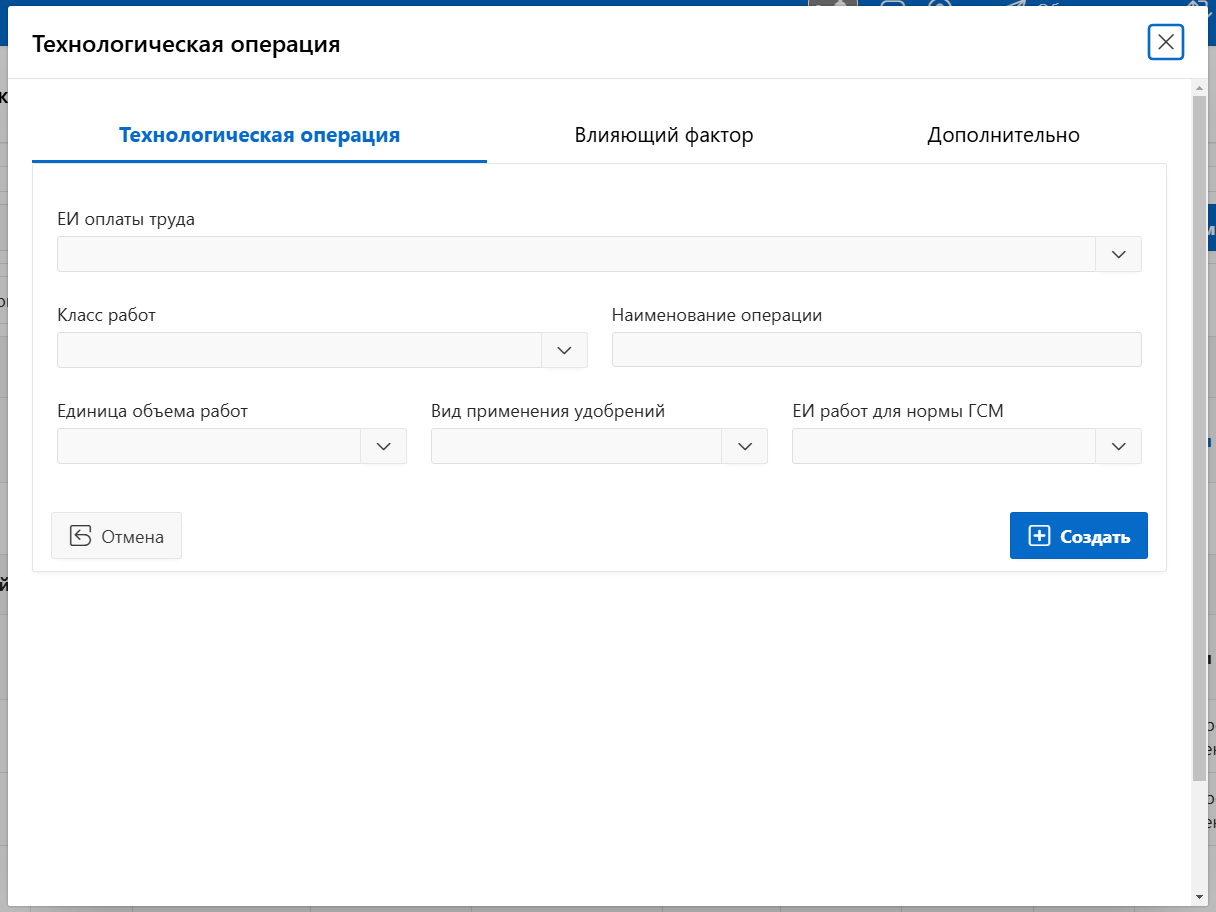Viewport: 1216px width, 912px height.
Task: Open the ЕИ оплаты труда select field
Action: coord(576,254)
